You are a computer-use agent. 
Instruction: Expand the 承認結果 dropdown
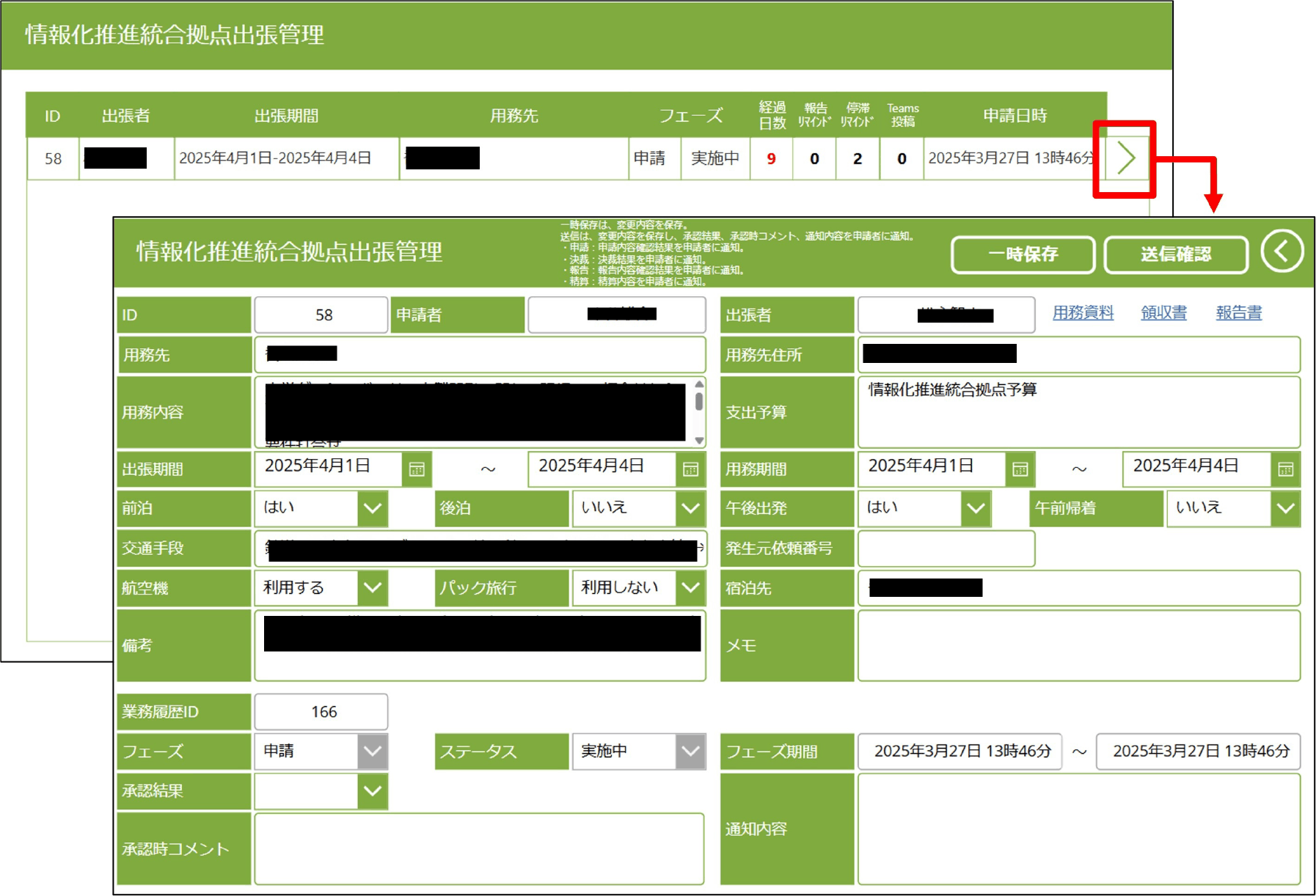pyautogui.click(x=373, y=791)
